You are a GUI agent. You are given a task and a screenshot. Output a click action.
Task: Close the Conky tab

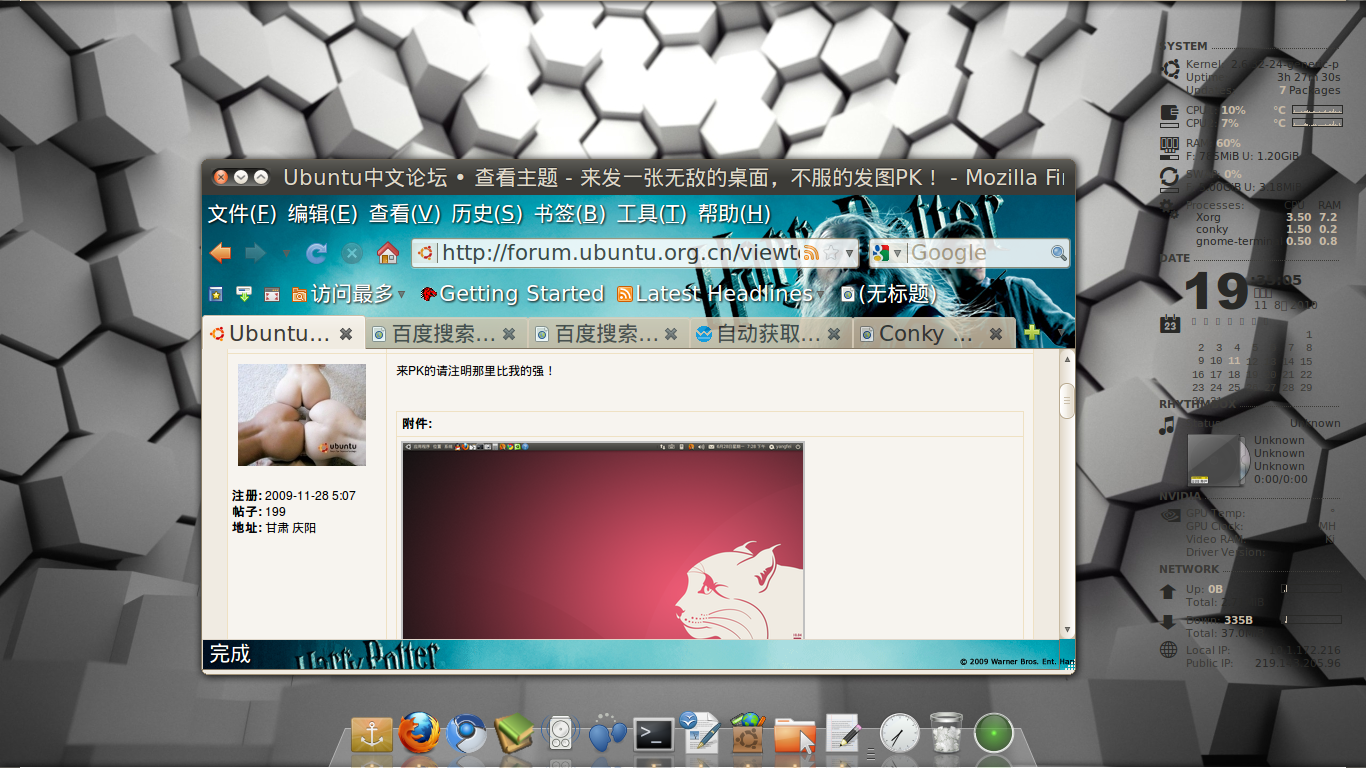point(996,334)
